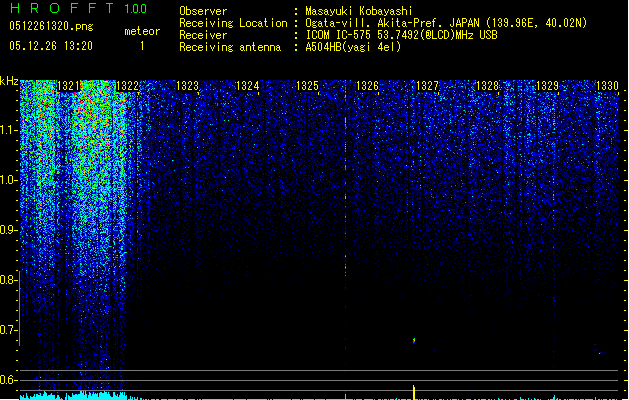629x400 pixels.
Task: Click the faint echo trace near 1330
Action: coord(599,349)
